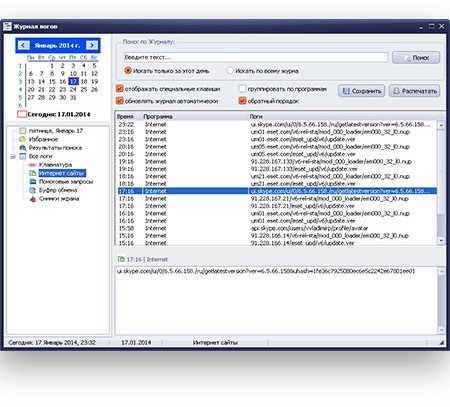This screenshot has width=450, height=407.
Task: Go to previous month in calendar
Action: 23,45
